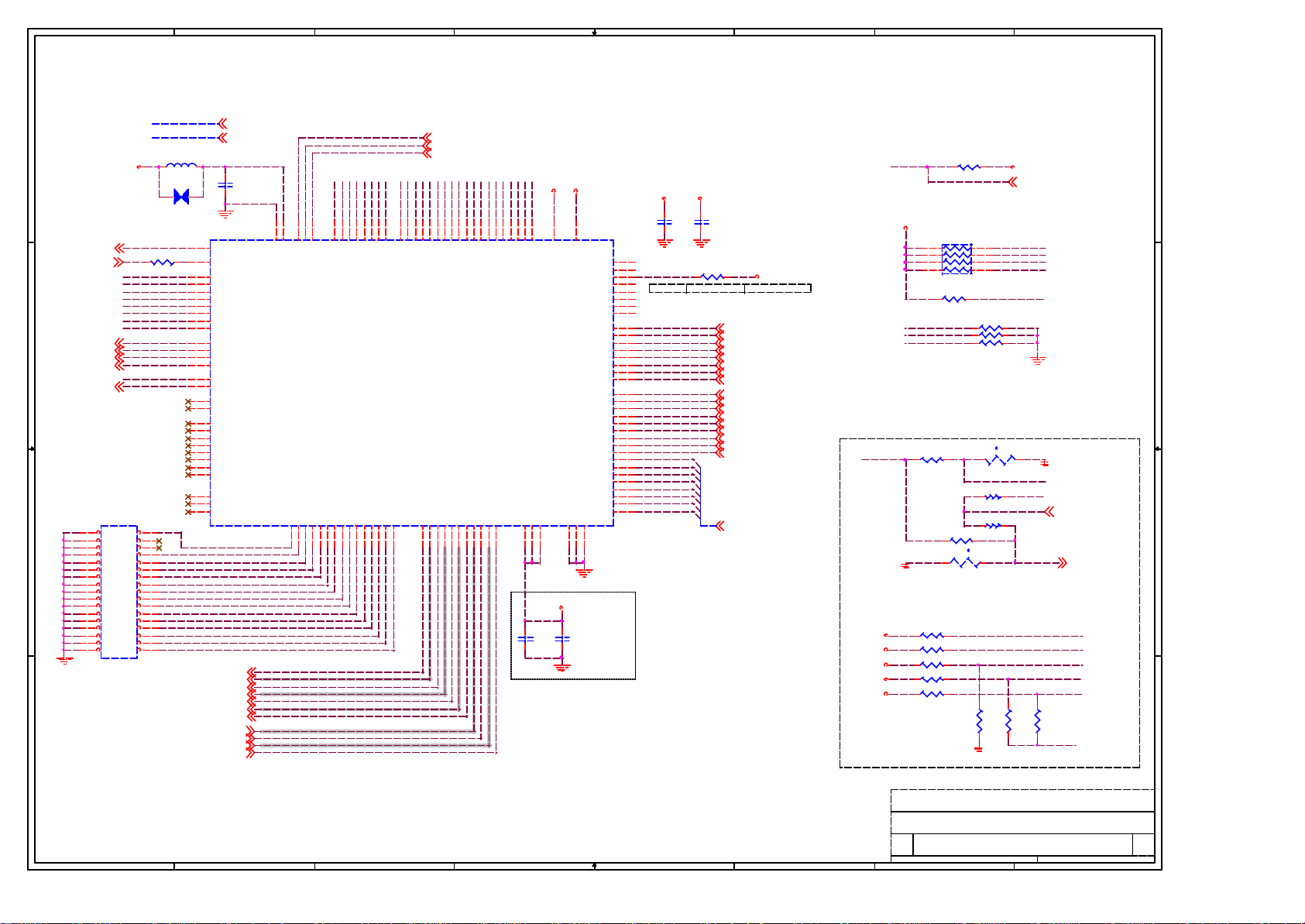The height and width of the screenshot is (924, 1305).
Task: Select the ground symbol beneath the IC's bottom pins
Action: click(x=585, y=573)
